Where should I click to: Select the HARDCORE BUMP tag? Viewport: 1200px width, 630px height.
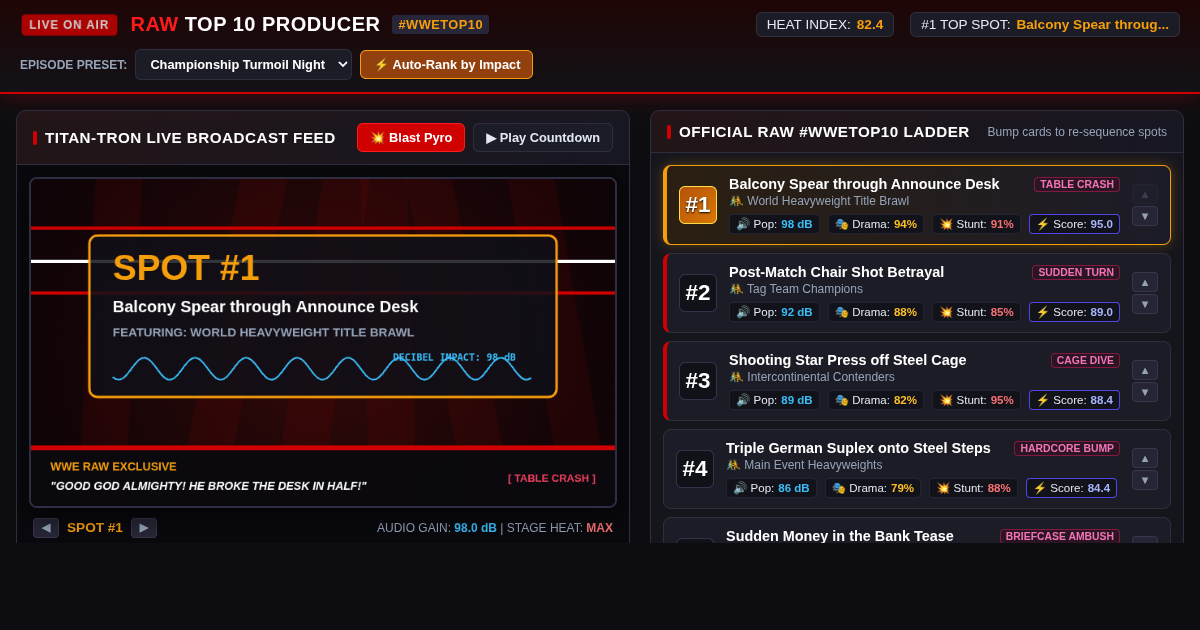[x=1067, y=448]
